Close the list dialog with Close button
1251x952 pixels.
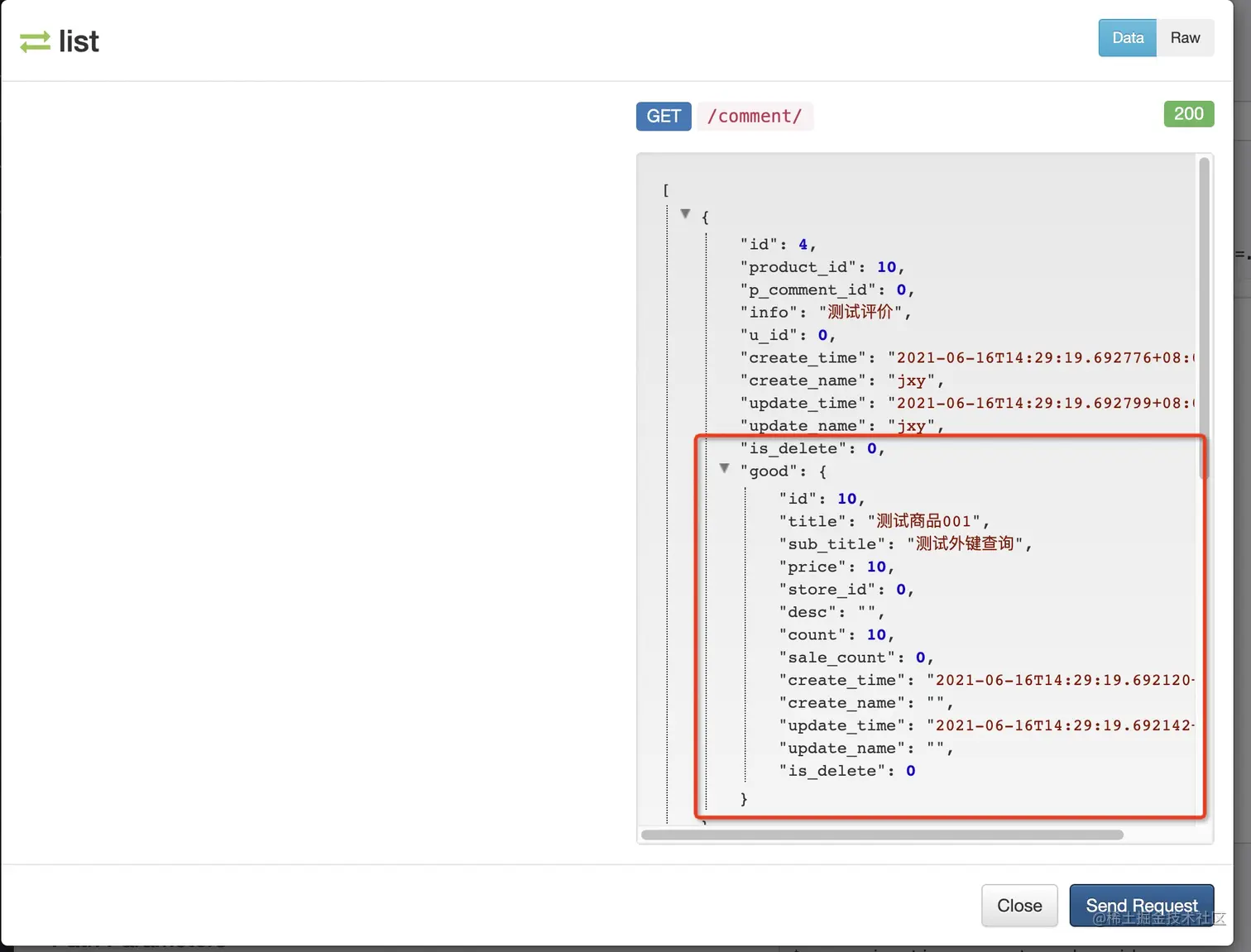1019,906
